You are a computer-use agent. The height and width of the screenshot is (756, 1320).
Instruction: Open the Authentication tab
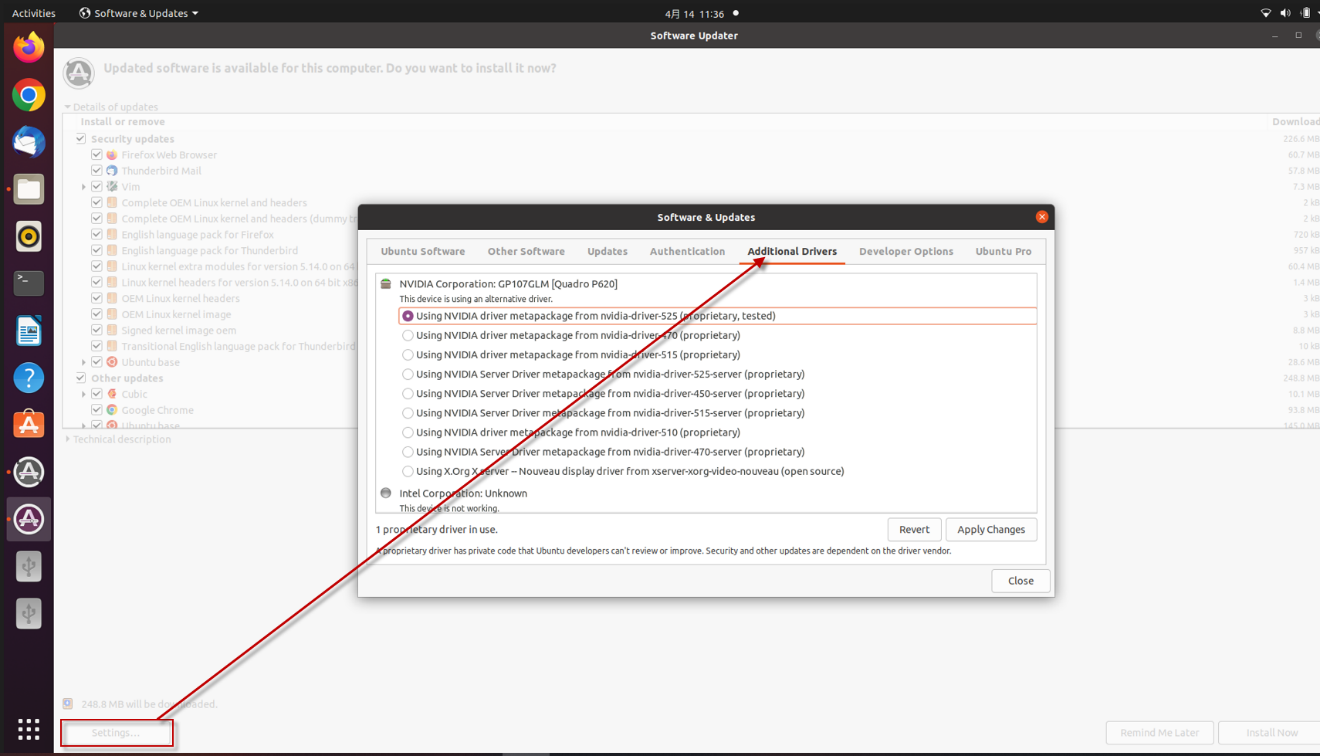coord(687,252)
